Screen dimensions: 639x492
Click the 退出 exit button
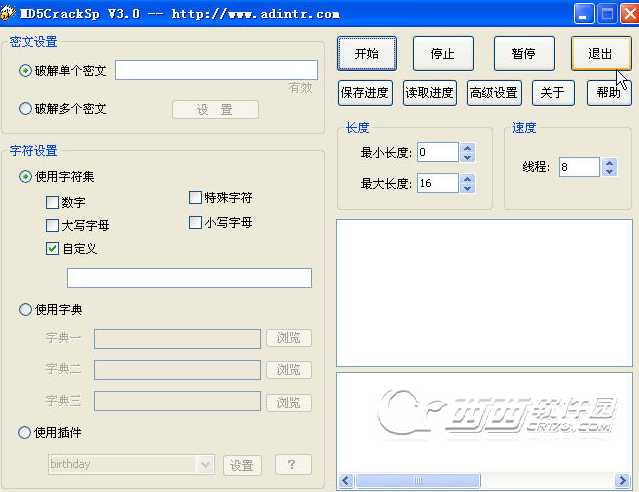[601, 53]
